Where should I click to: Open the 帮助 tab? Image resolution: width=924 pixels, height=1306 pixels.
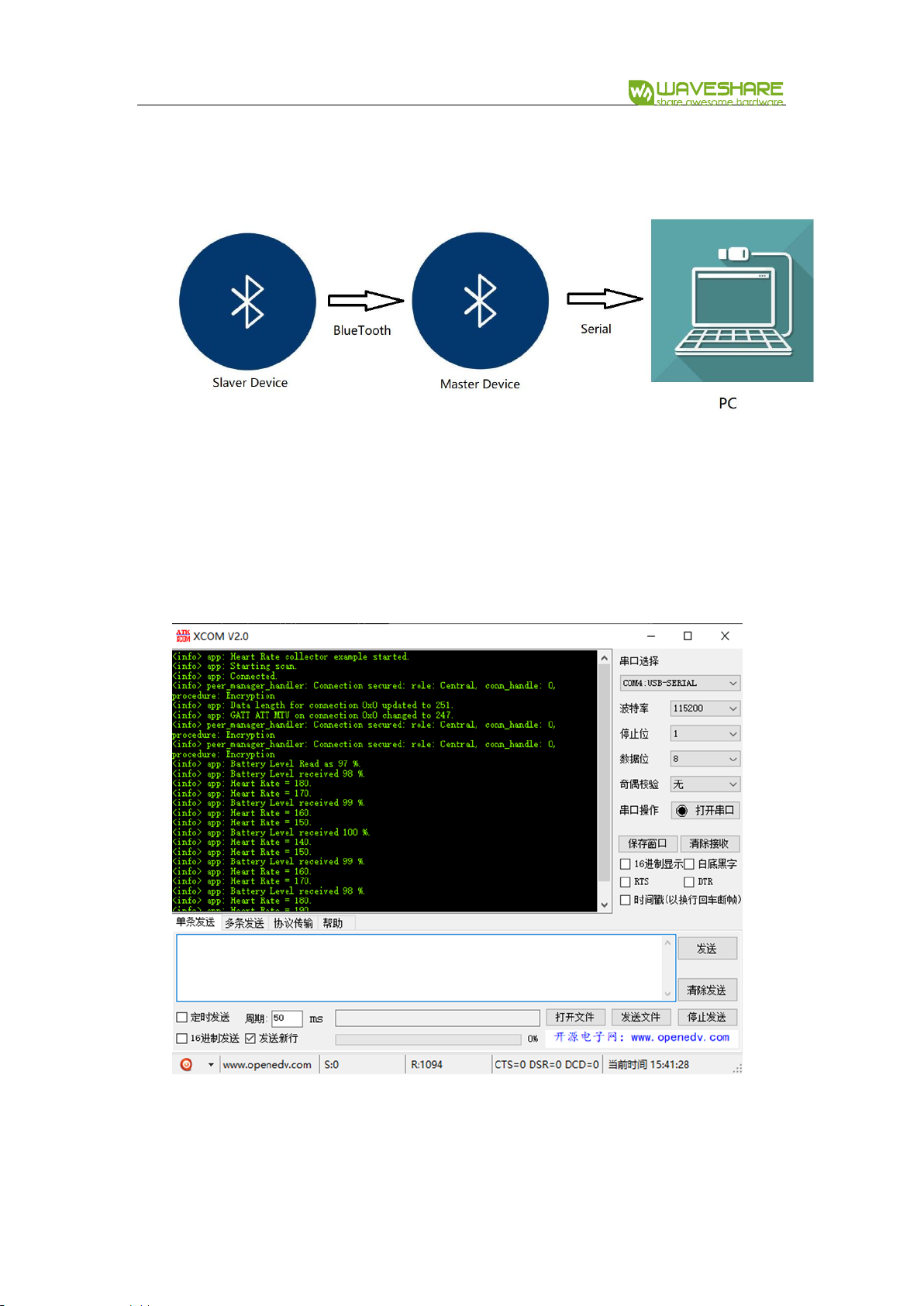coord(333,923)
